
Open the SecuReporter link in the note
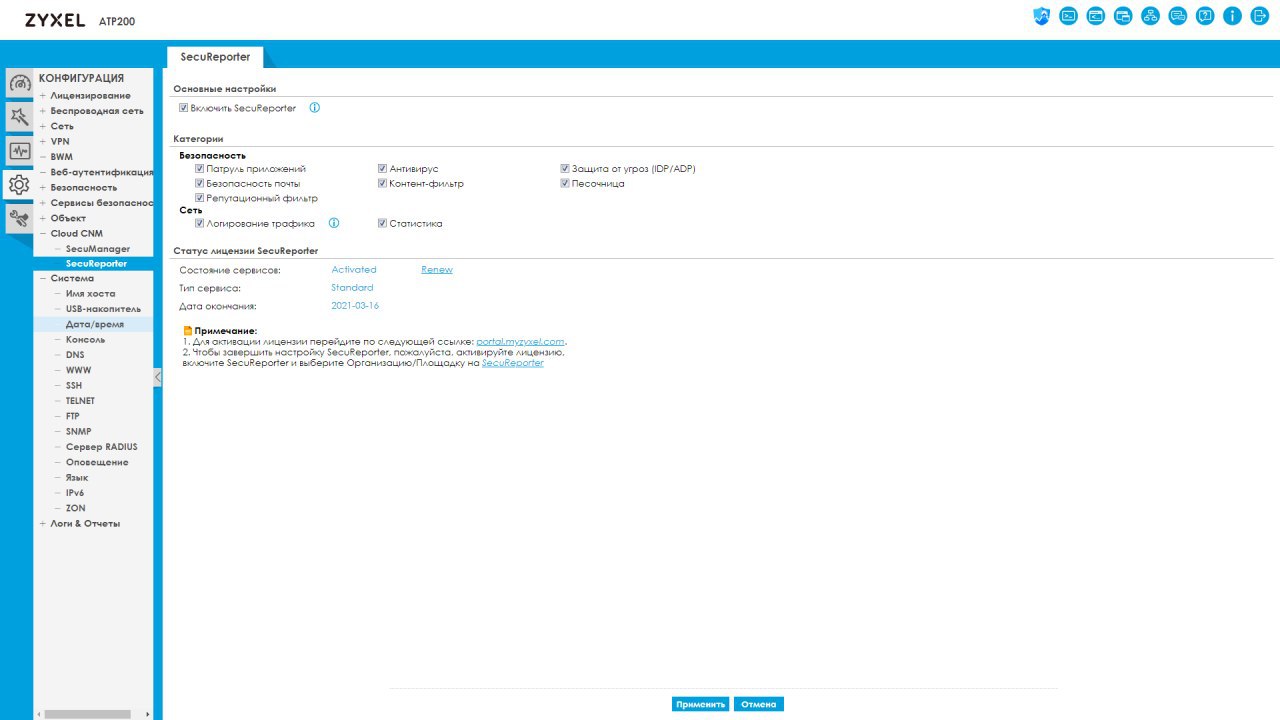click(513, 363)
